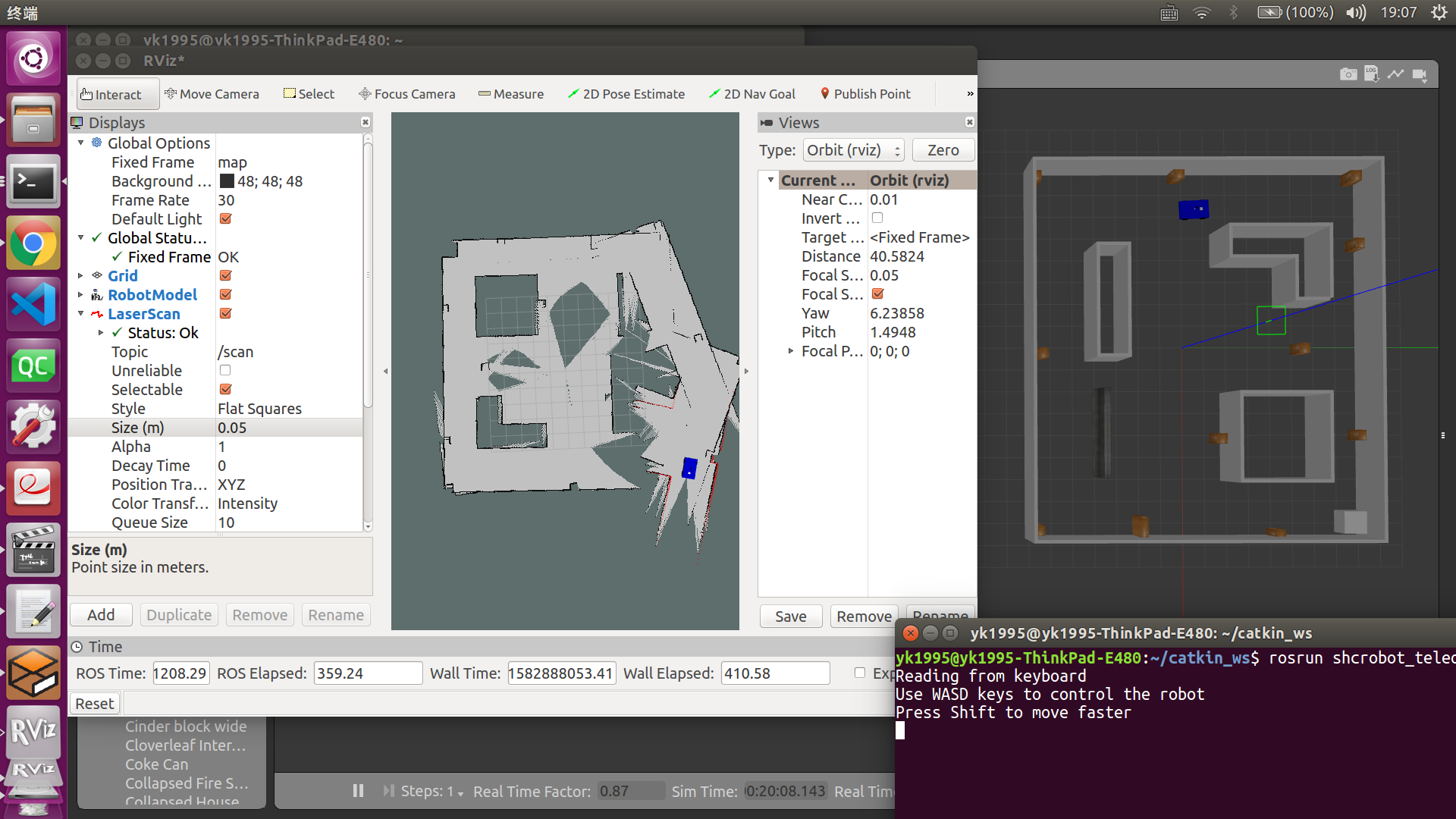Select the Publish Point tool
The width and height of the screenshot is (1456, 819).
(865, 94)
